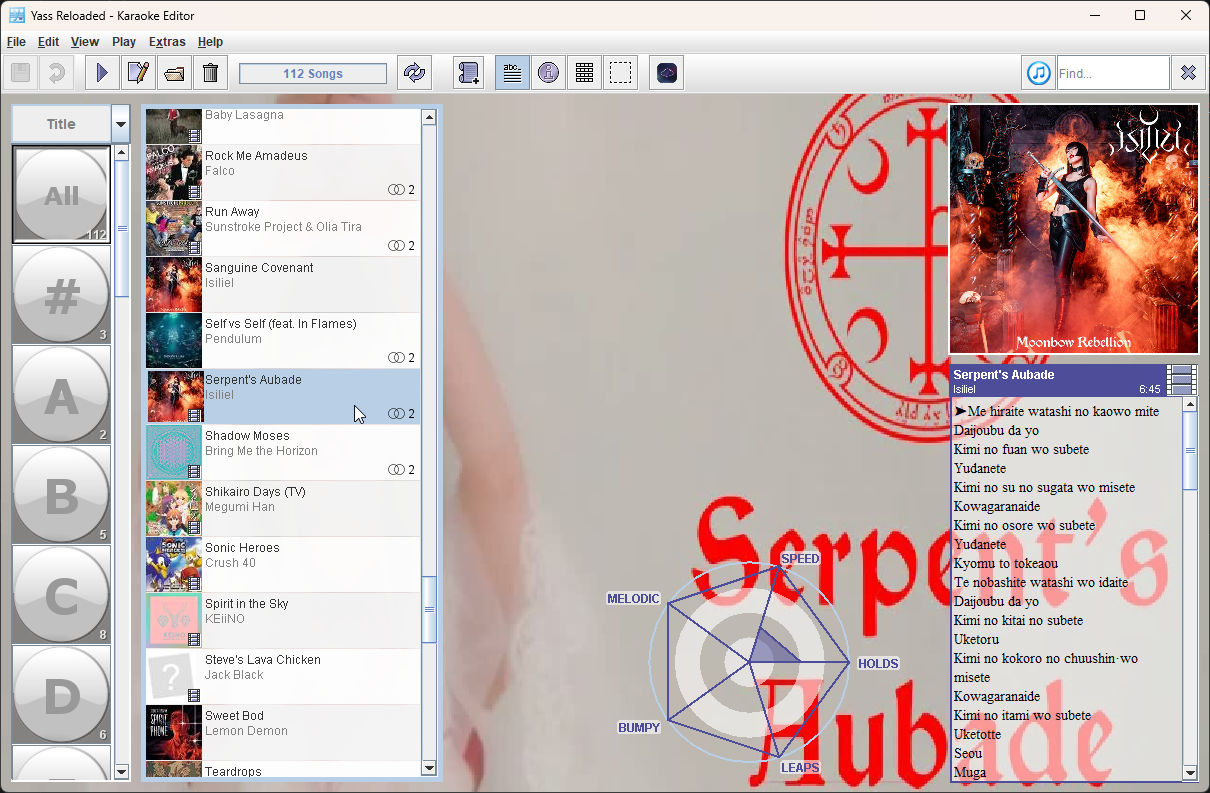The height and width of the screenshot is (793, 1210).
Task: Click the video filmstrip icon on Steve's Lava Chicken
Action: tap(195, 696)
